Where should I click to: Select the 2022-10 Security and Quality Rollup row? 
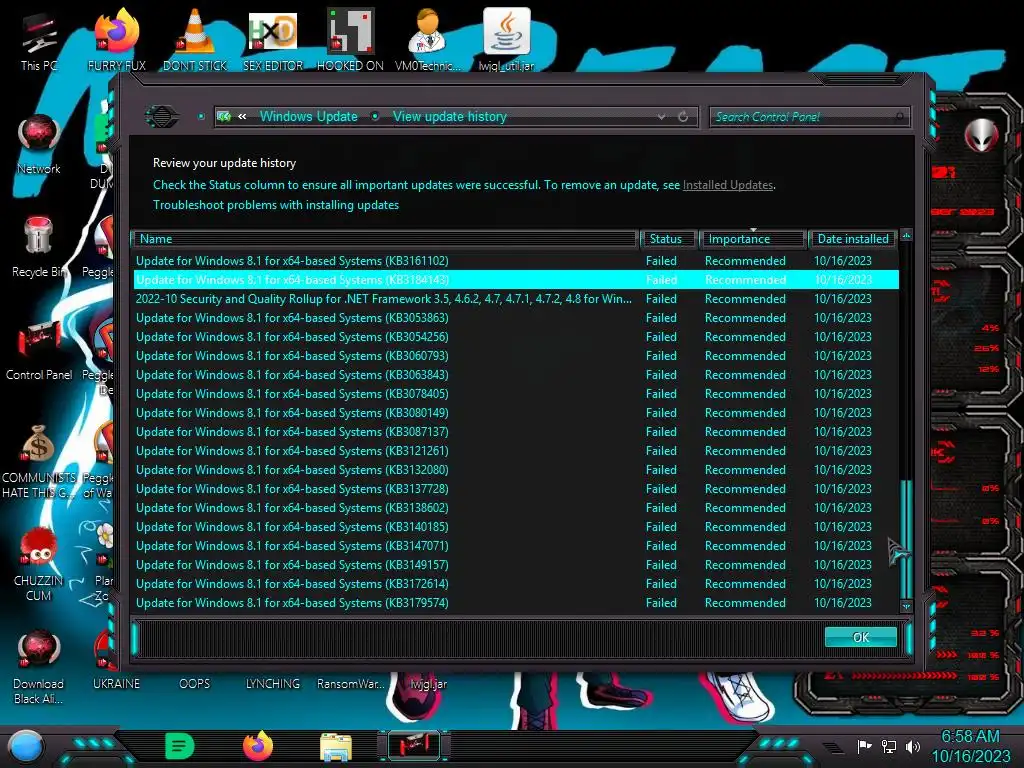(516, 298)
